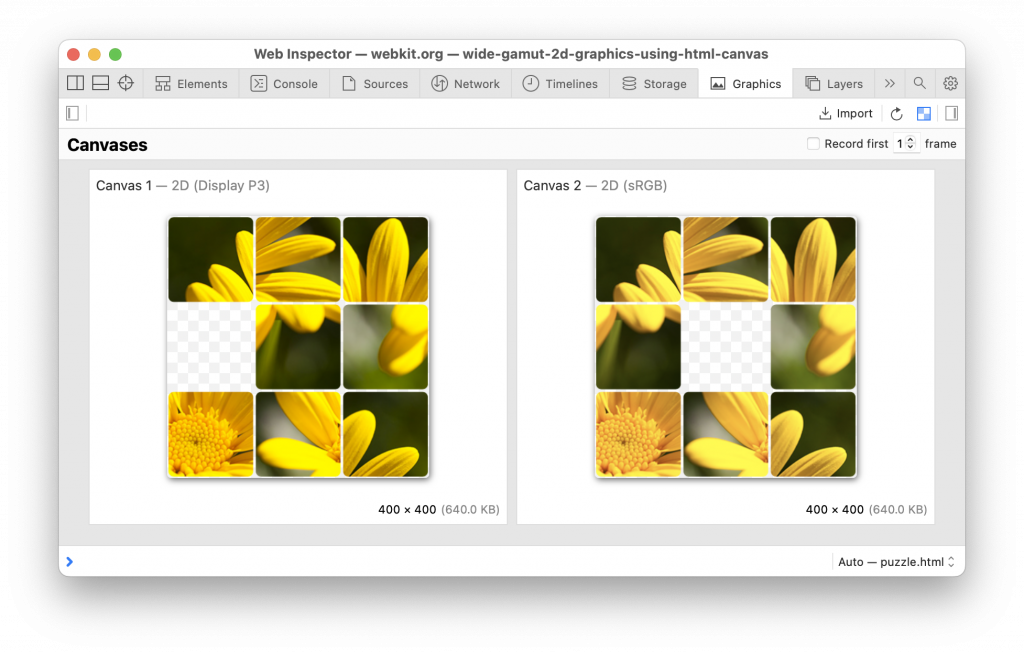Click the Import button

pyautogui.click(x=846, y=114)
